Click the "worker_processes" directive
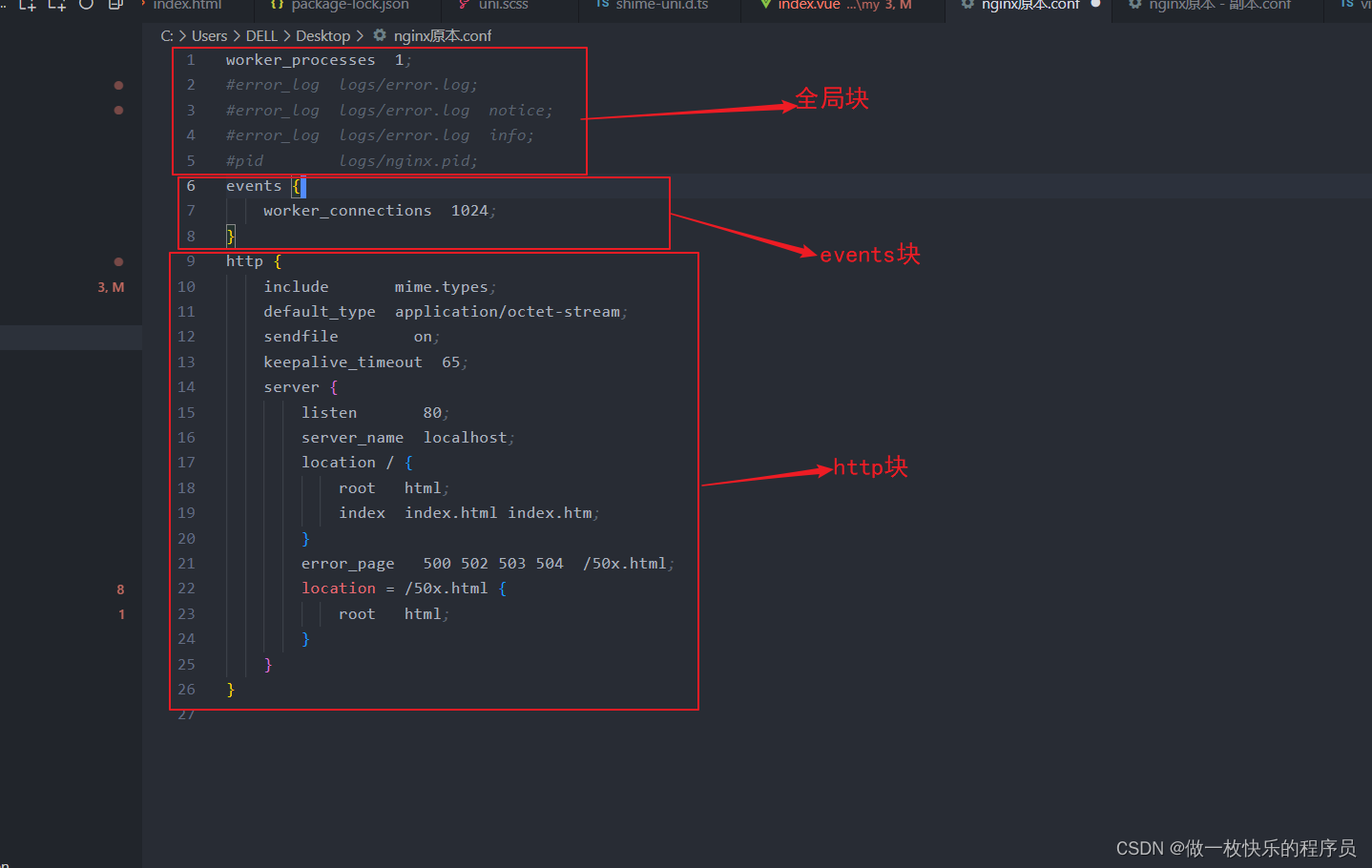The image size is (1372, 868). coord(301,60)
